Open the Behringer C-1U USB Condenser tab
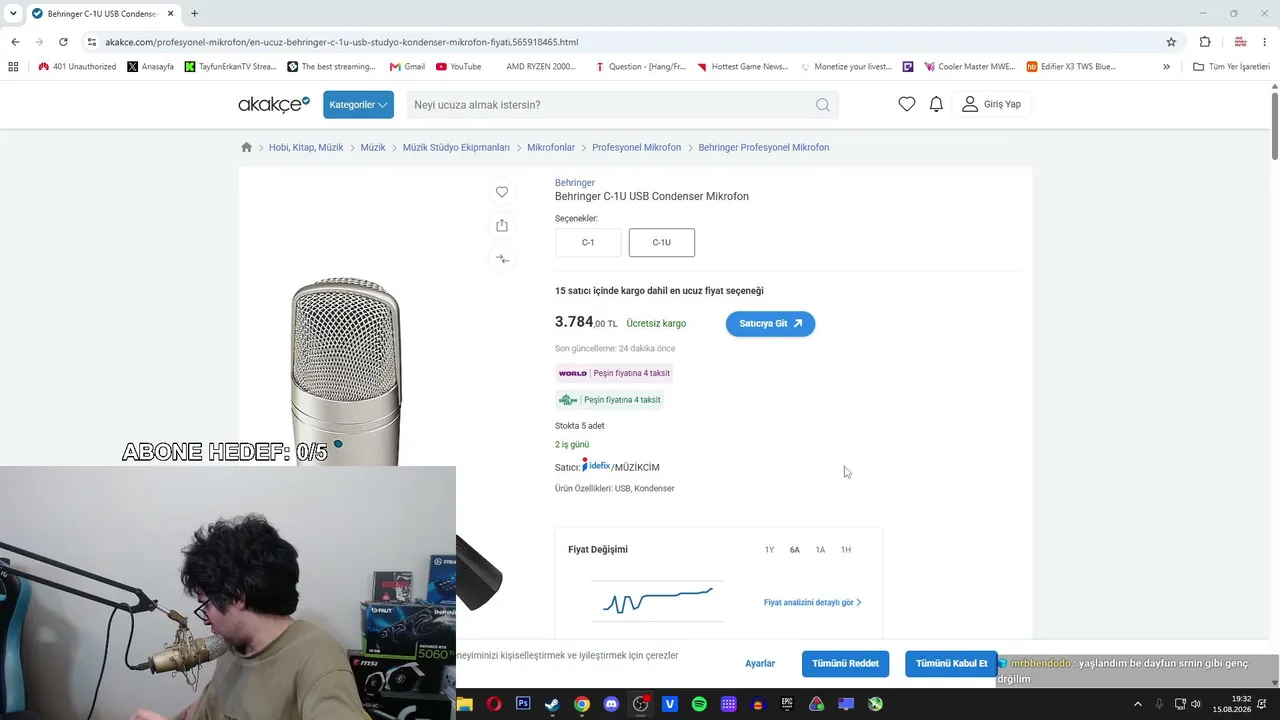 click(102, 14)
